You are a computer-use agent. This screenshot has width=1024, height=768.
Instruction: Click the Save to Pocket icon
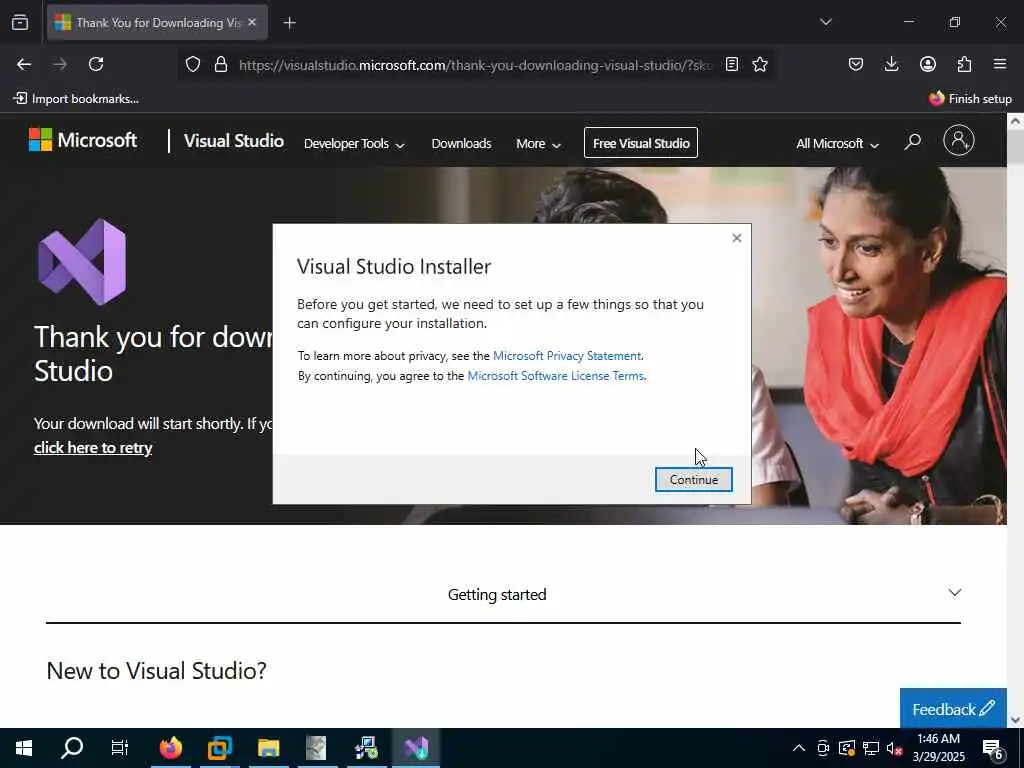point(856,64)
